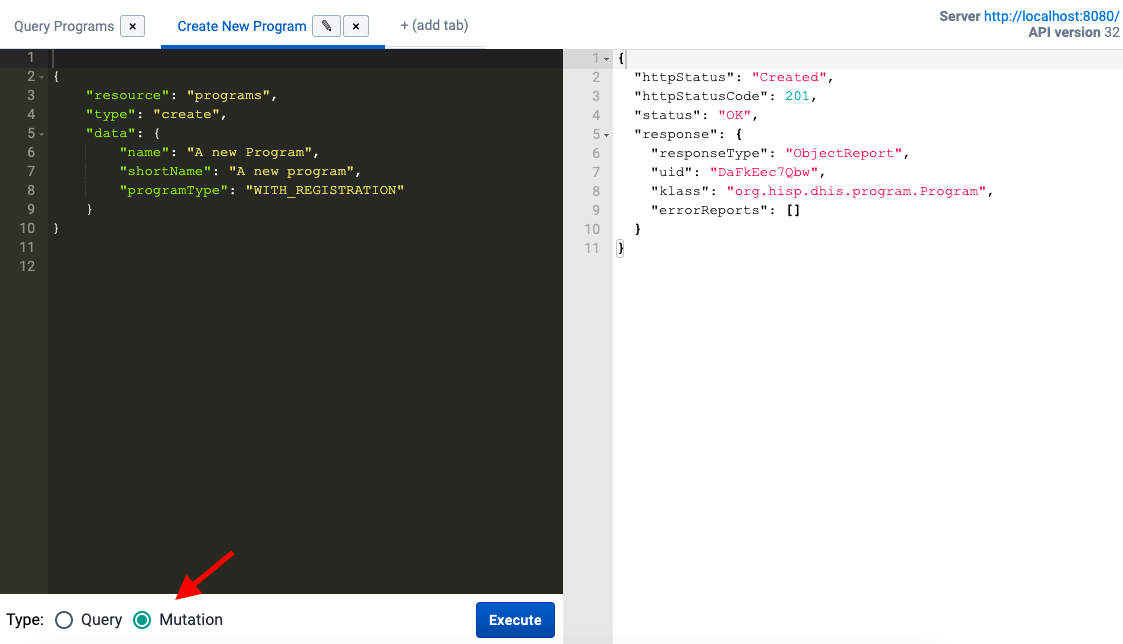Select the Query type radio button
Image resolution: width=1123 pixels, height=644 pixels.
tap(65, 620)
